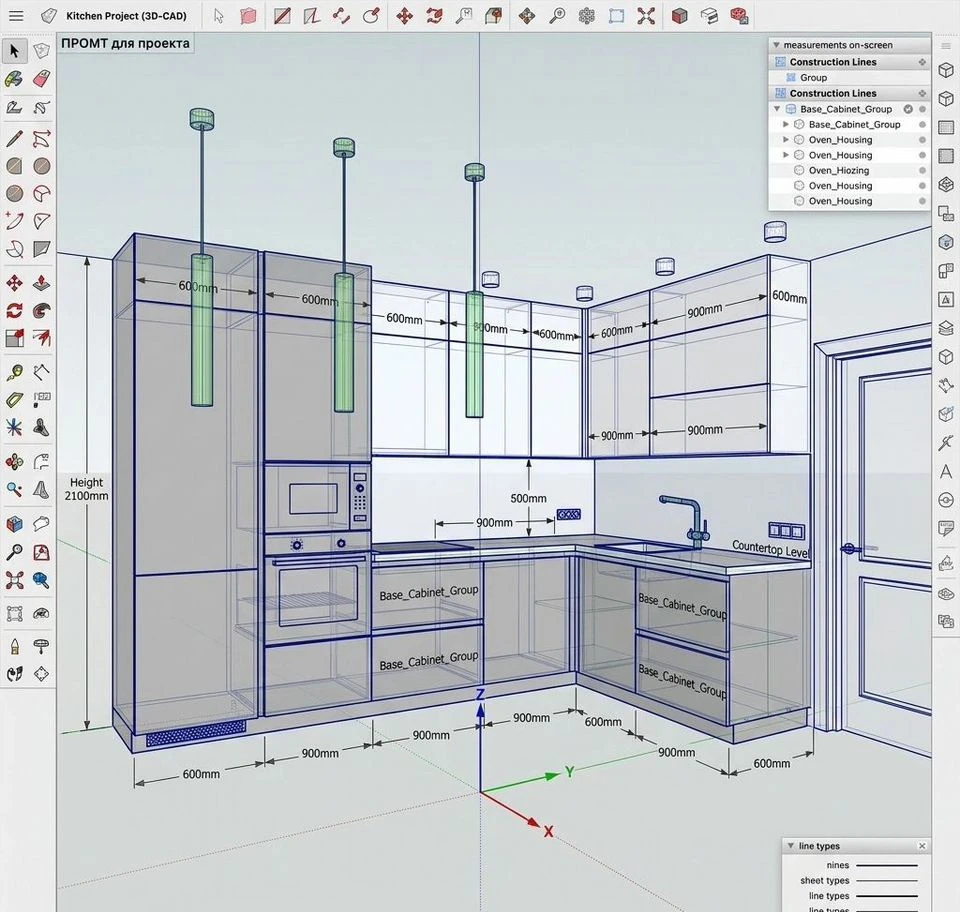Click the 'sheet types' line type label
Image resolution: width=960 pixels, height=912 pixels.
(825, 881)
